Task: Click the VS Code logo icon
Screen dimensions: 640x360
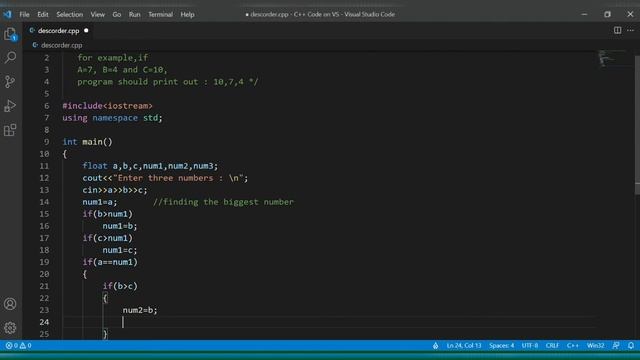Action: pos(8,14)
